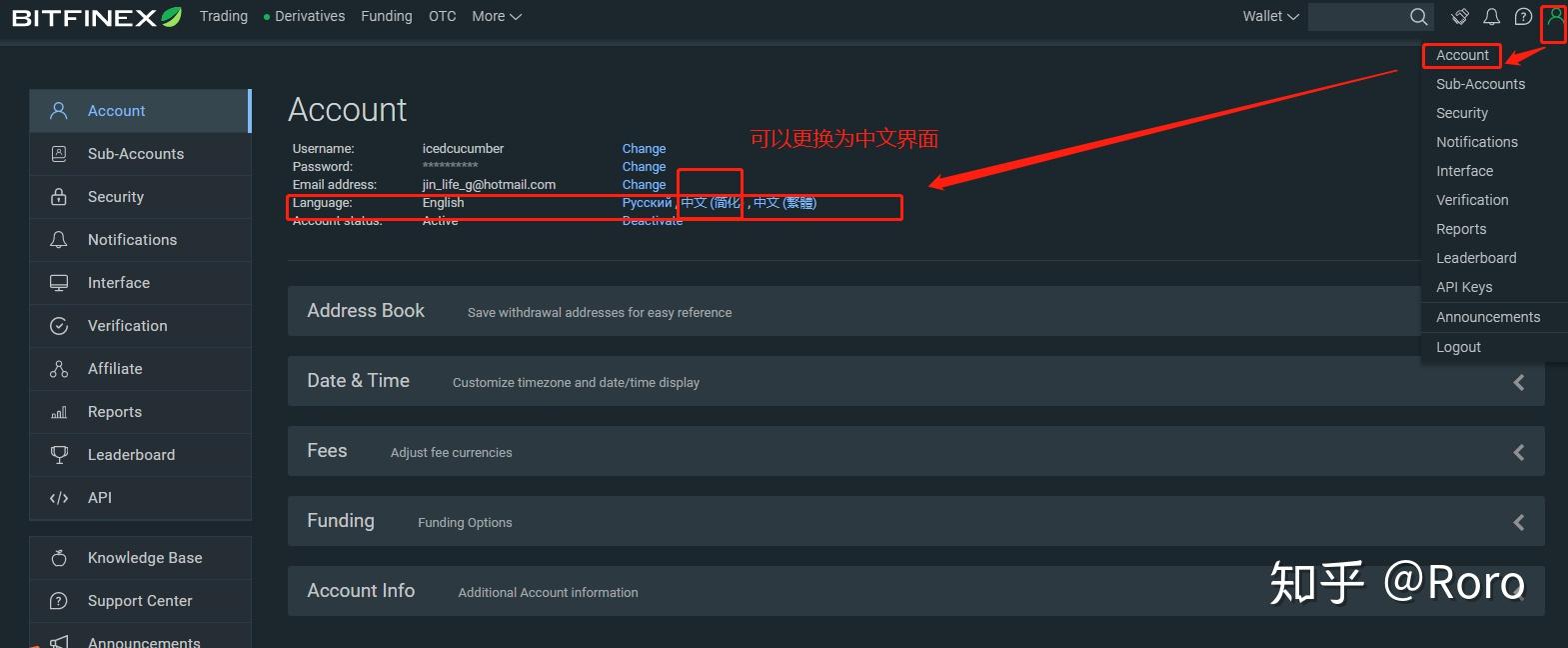Select Reports in user dropdown menu
Screen dimensions: 1568x648
coord(1461,229)
